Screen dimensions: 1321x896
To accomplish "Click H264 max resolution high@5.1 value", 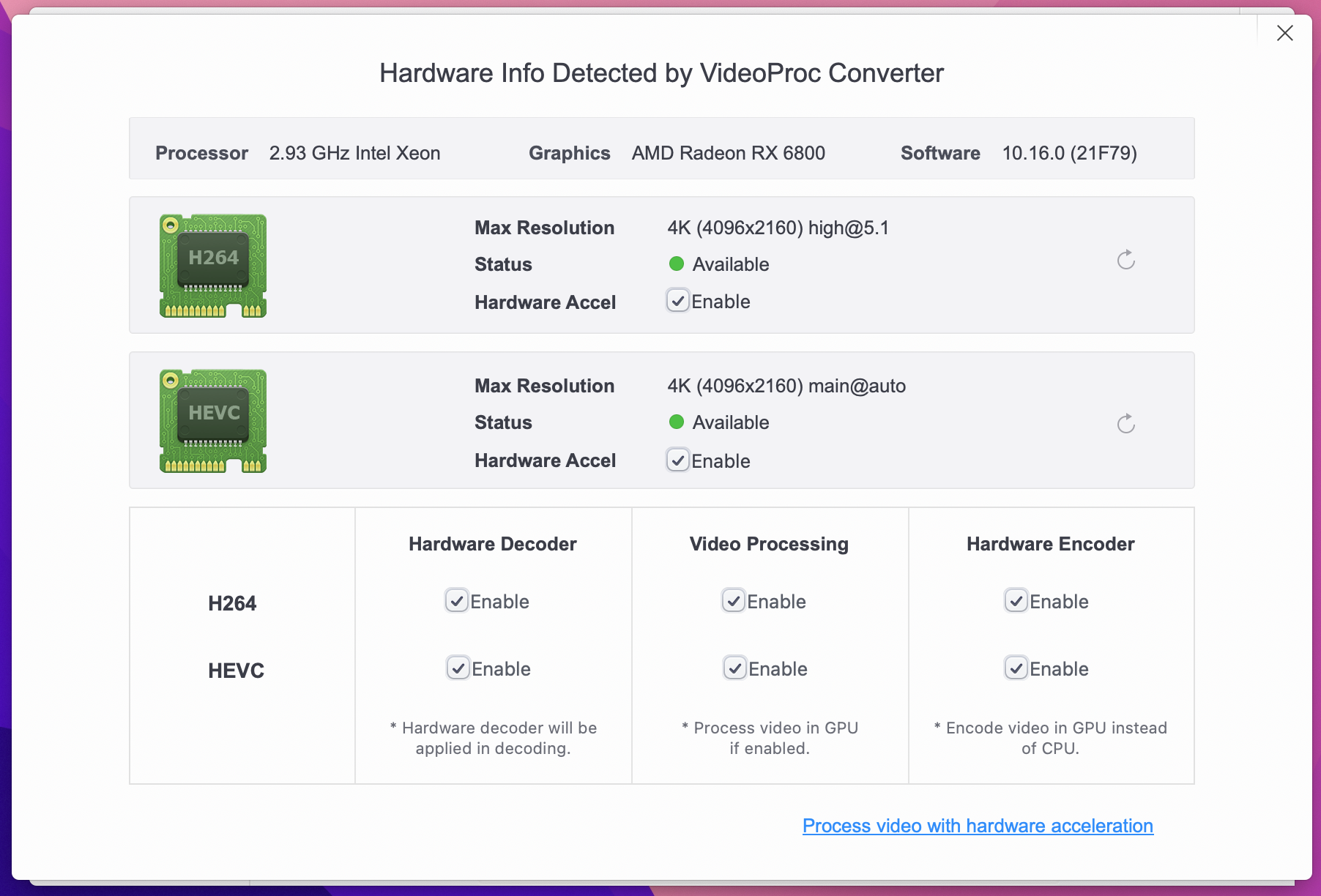I will click(778, 228).
